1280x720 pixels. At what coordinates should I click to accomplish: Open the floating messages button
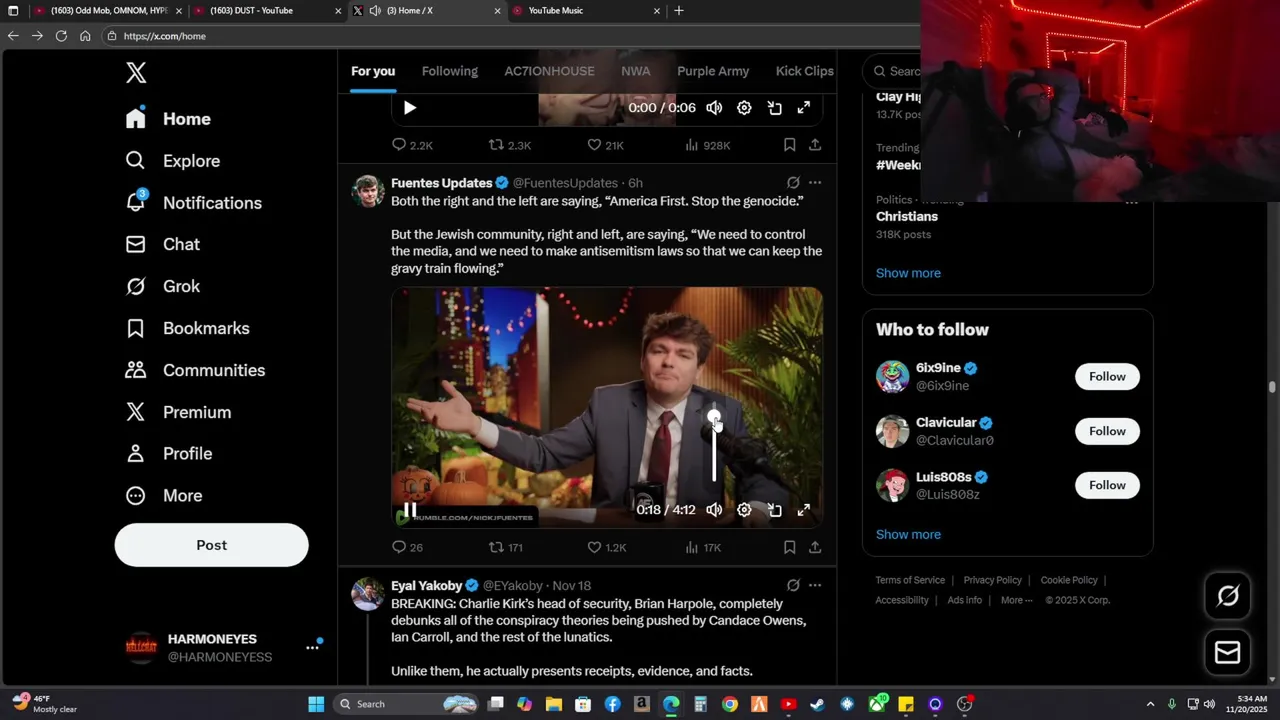1228,653
